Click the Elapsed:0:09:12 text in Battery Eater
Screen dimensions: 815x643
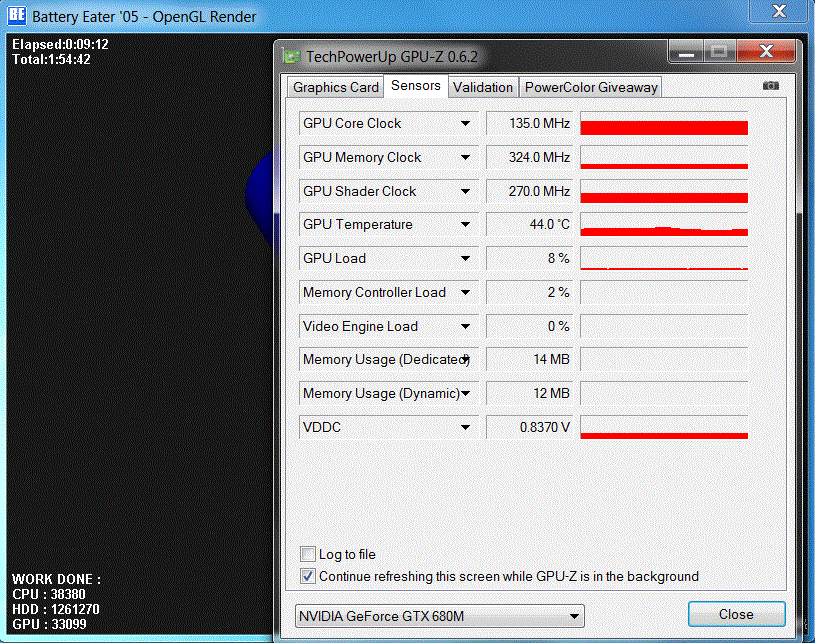click(x=60, y=44)
